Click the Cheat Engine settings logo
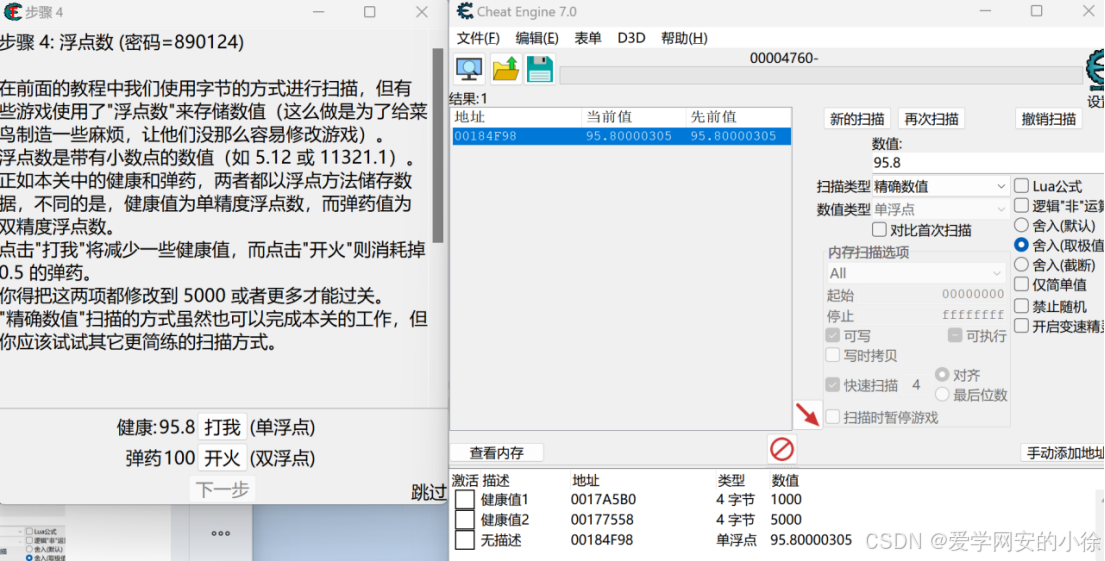Viewport: 1105px width, 561px height. (x=1096, y=69)
